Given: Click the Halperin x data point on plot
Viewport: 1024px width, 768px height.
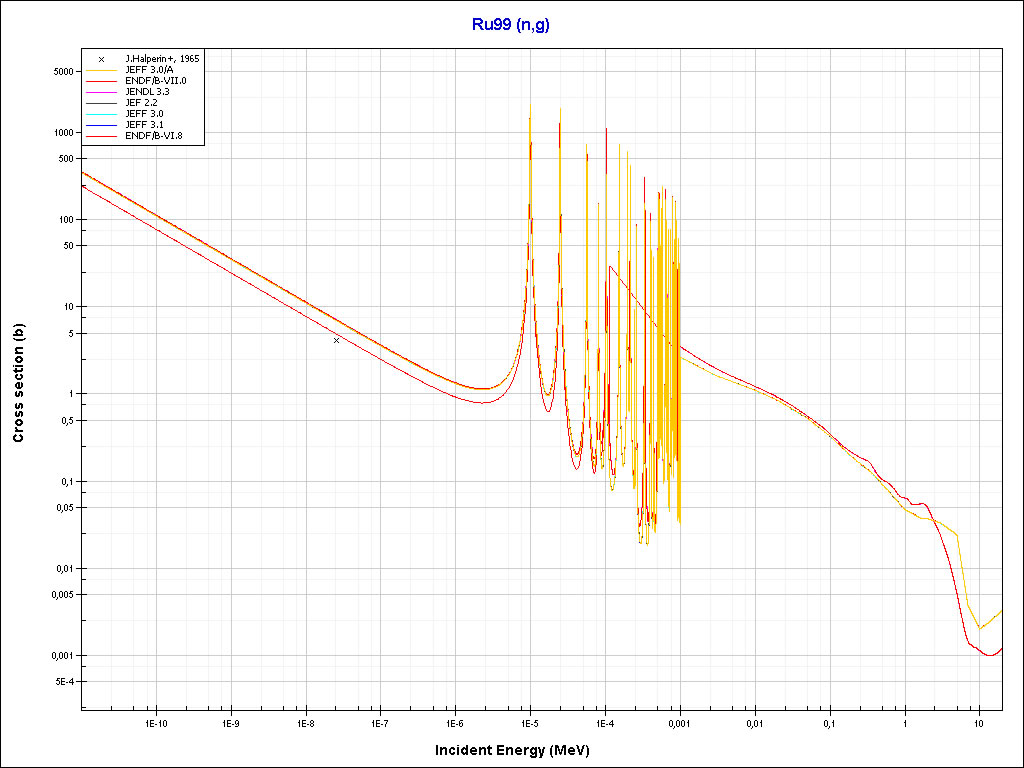Looking at the screenshot, I should click(x=336, y=340).
